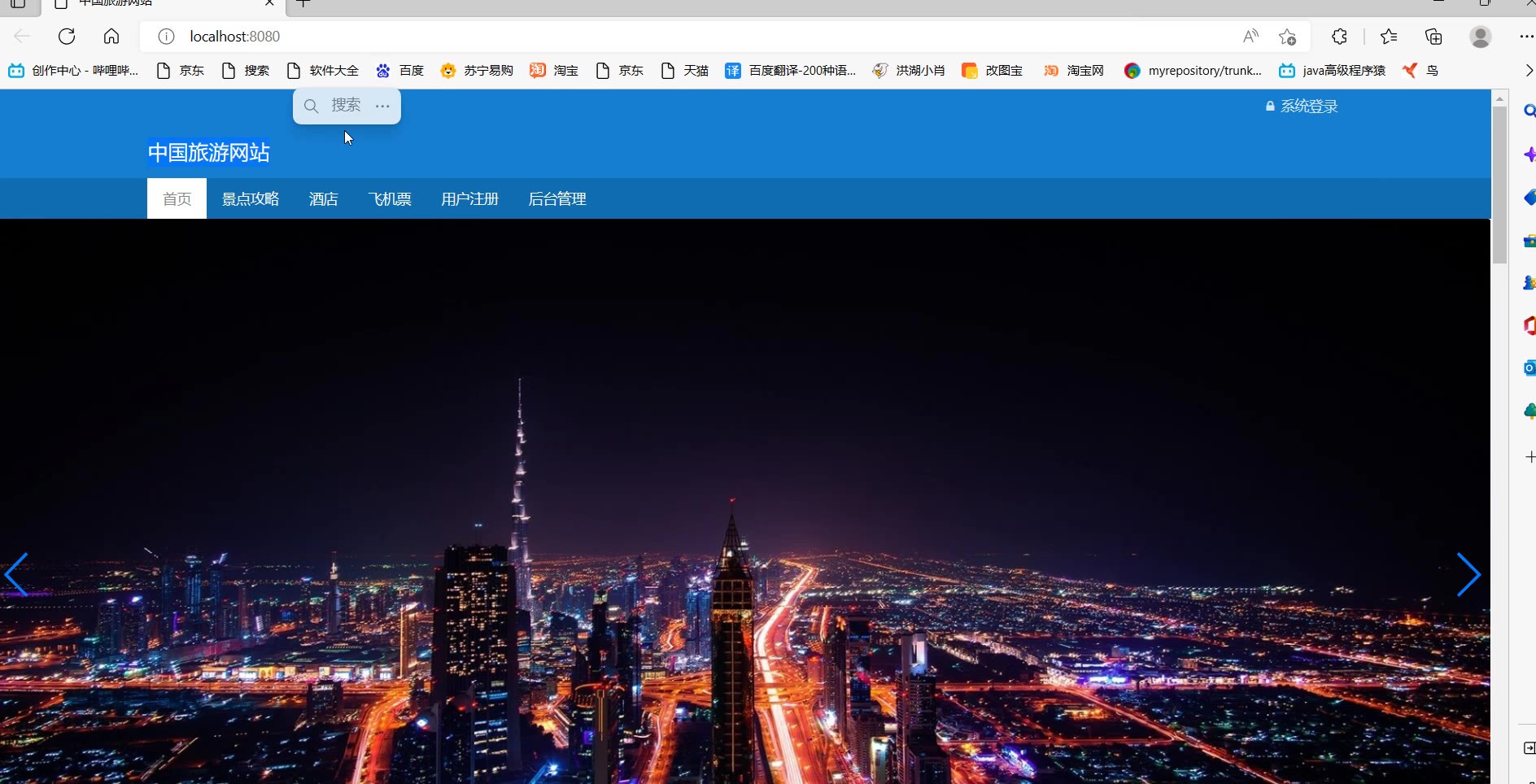Open the Collections panel
The image size is (1536, 784).
(x=1433, y=37)
